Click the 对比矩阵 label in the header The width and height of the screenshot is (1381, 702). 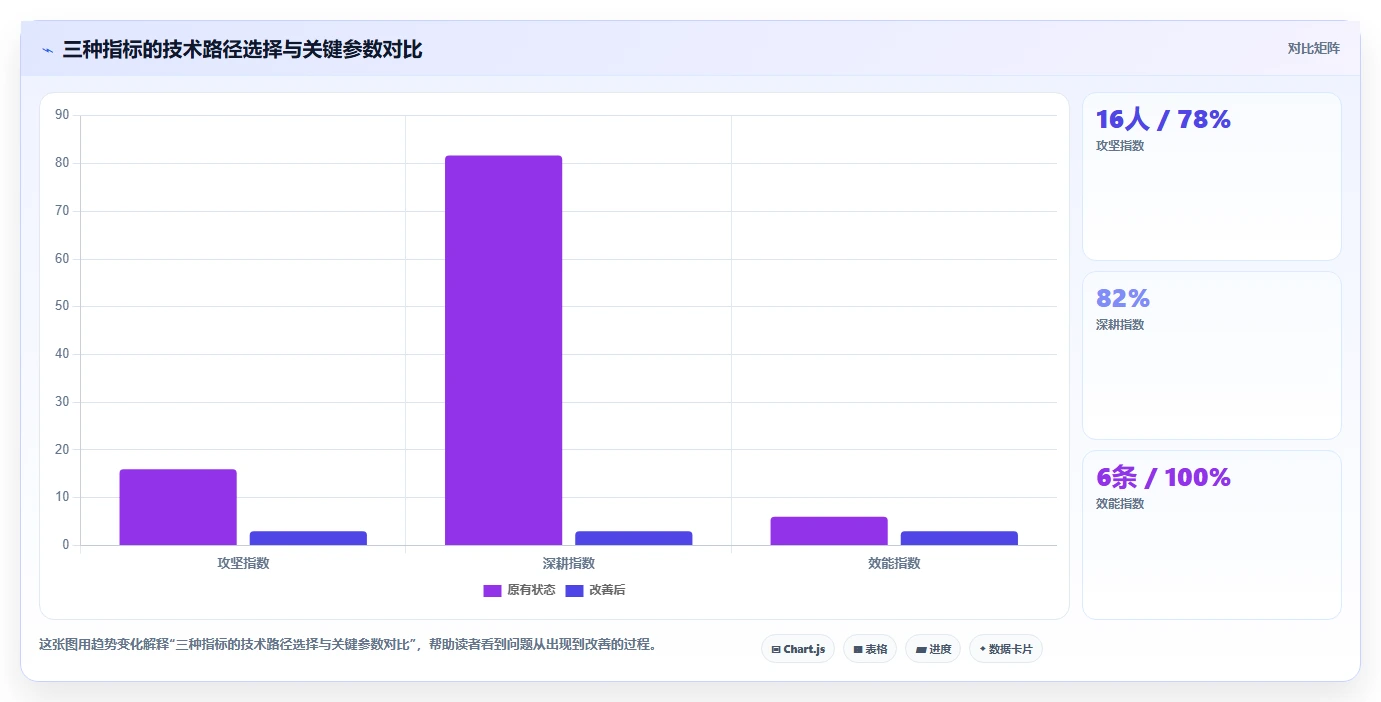[x=1313, y=48]
